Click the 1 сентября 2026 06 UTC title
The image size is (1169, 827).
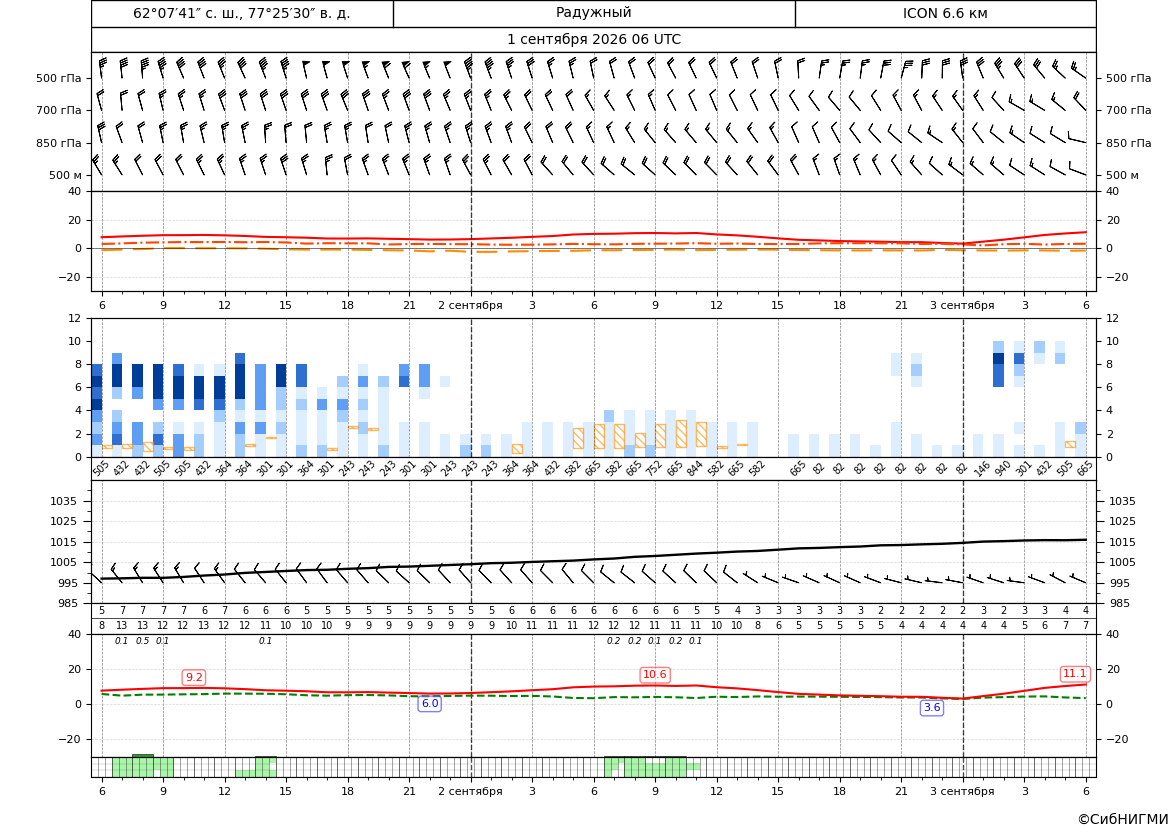[594, 40]
